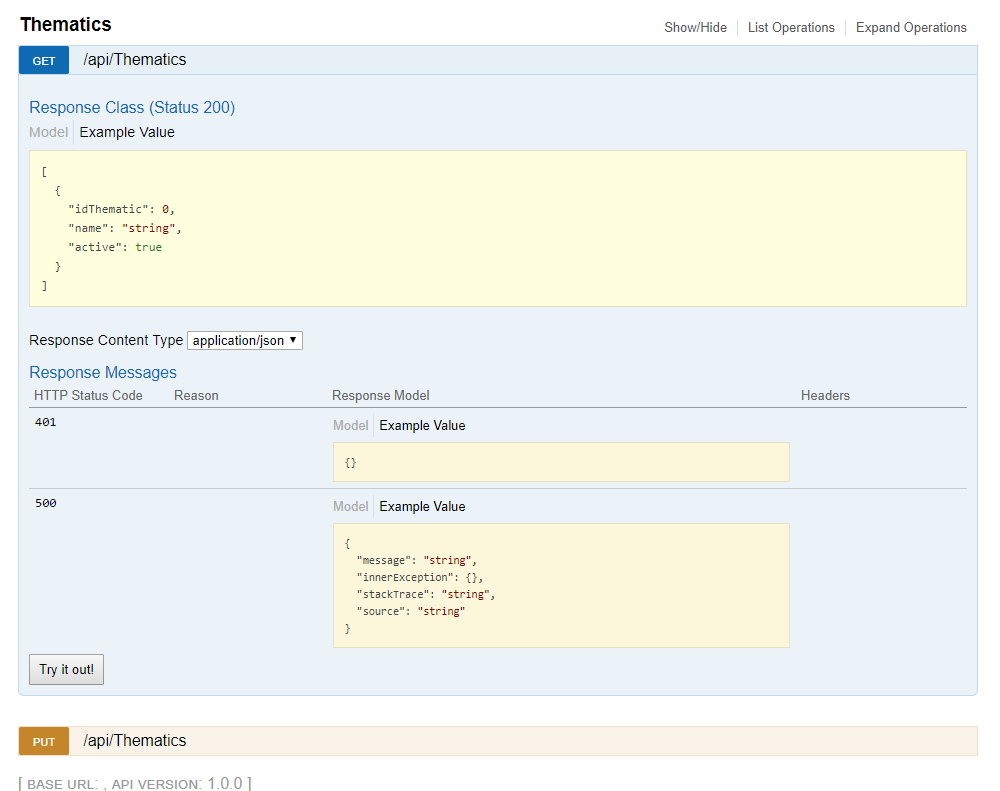Switch to Model tab for Status 200 response
This screenshot has height=791, width=1000.
point(48,132)
